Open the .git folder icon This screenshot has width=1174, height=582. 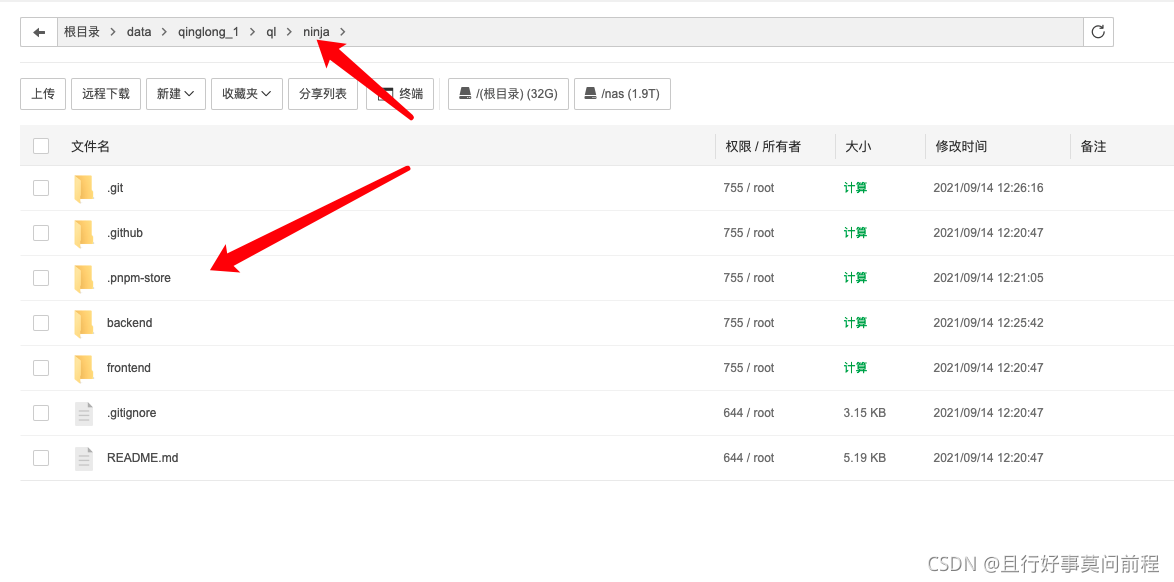click(84, 188)
